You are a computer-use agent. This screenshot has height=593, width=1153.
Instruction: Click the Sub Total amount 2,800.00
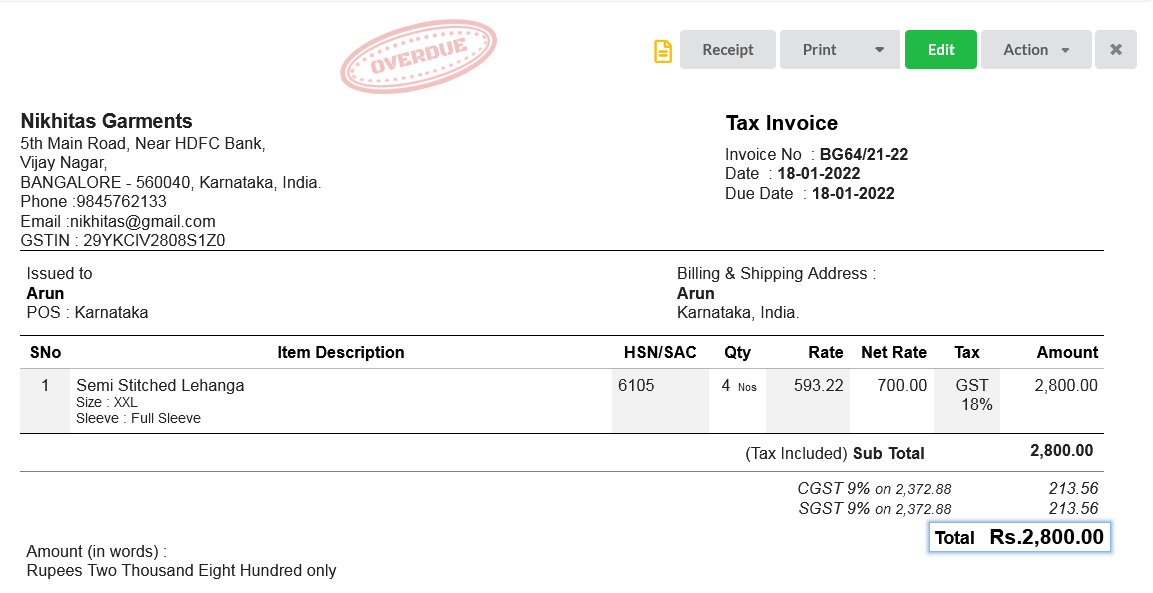pyautogui.click(x=1062, y=451)
